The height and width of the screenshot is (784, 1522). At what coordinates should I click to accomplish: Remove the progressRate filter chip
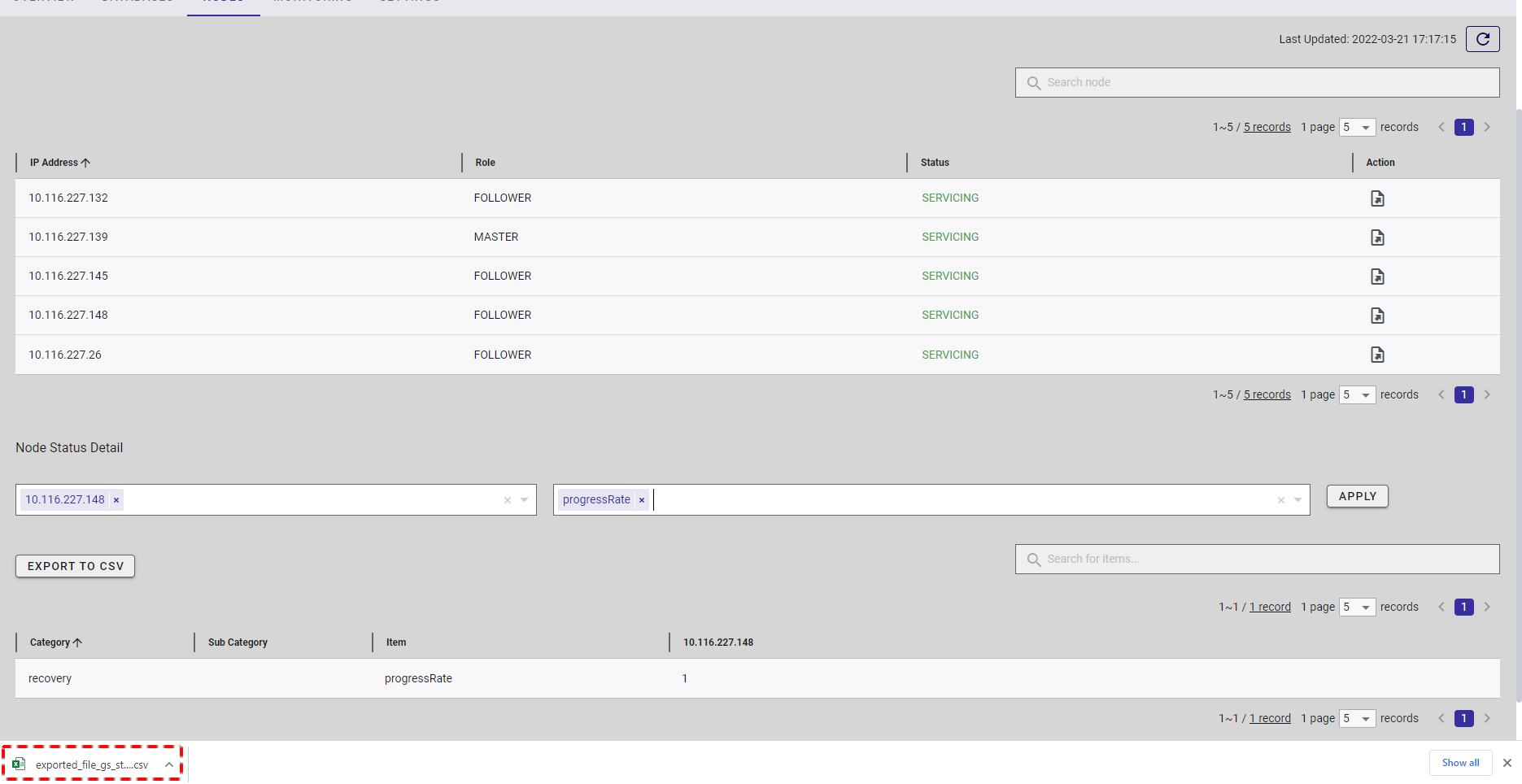click(642, 500)
